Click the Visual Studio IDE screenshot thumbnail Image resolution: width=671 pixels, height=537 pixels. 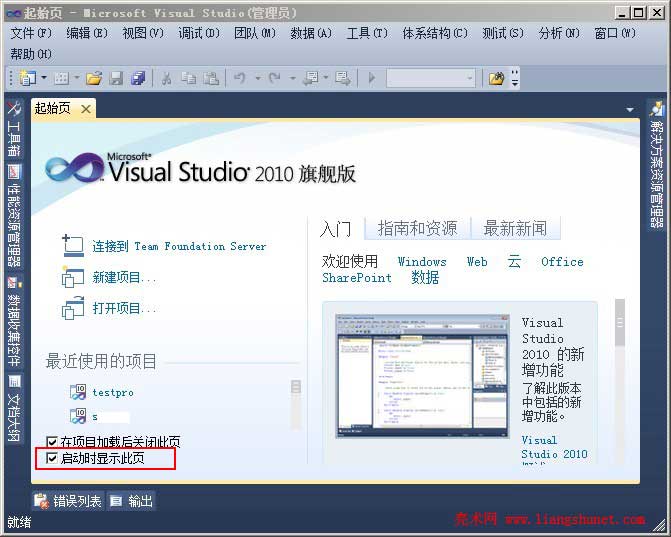(x=423, y=376)
